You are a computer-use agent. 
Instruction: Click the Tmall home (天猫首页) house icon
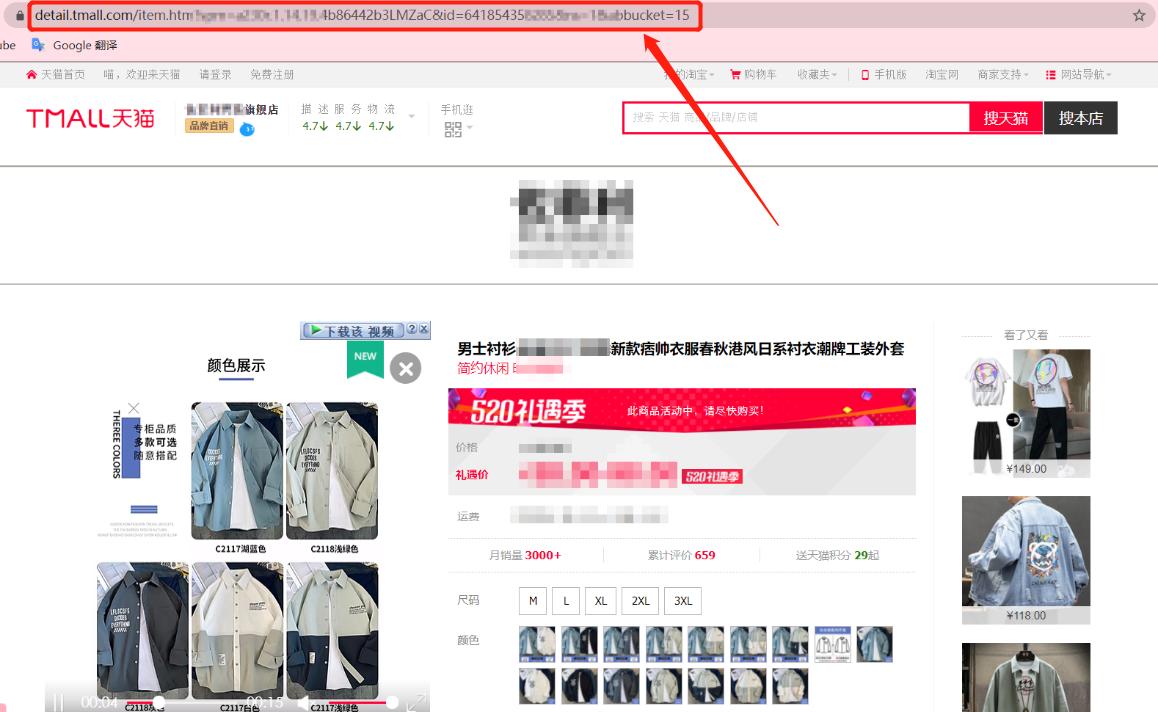(x=30, y=73)
